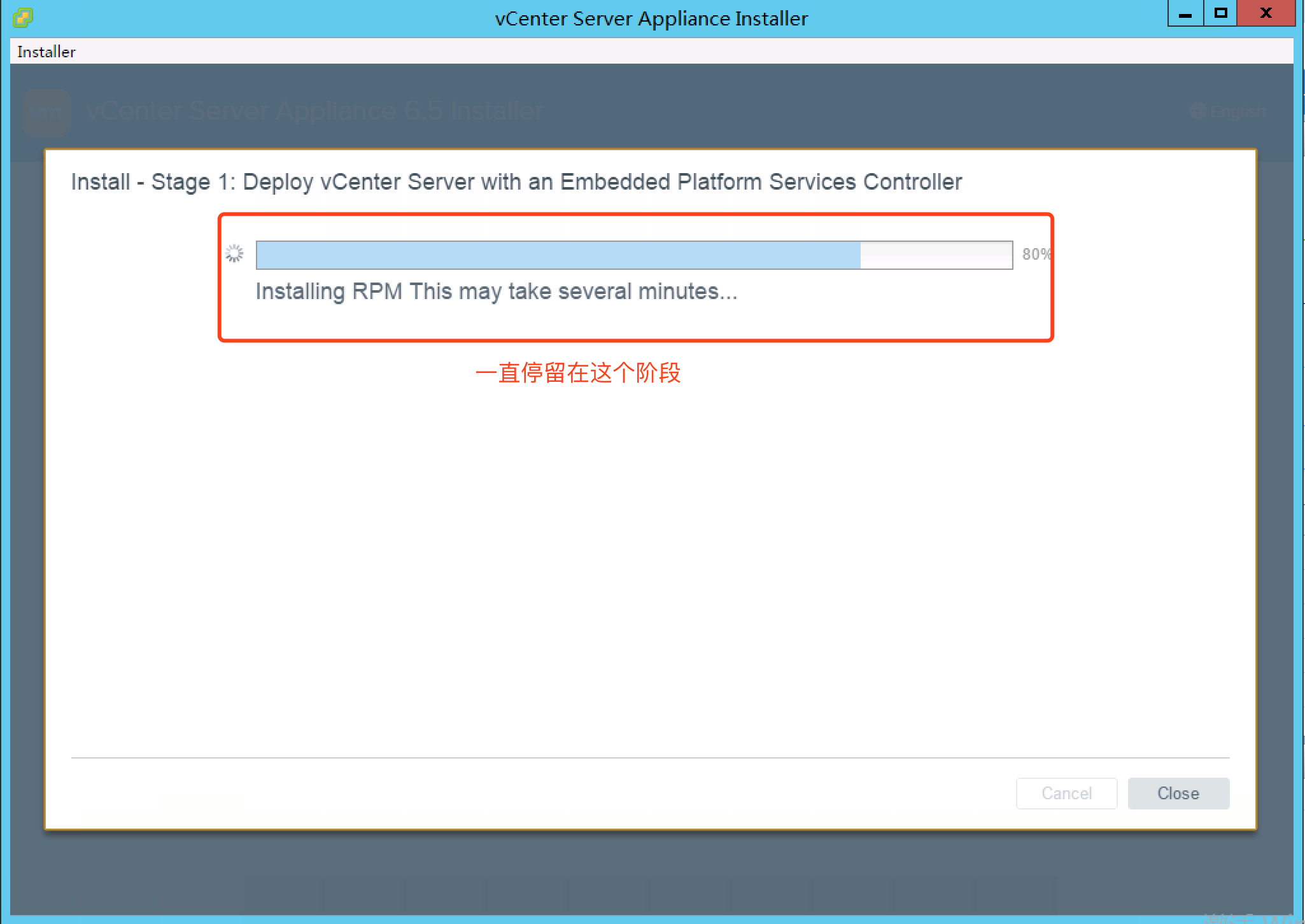Open the Installer menu
Viewport: 1305px width, 924px height.
coord(46,52)
